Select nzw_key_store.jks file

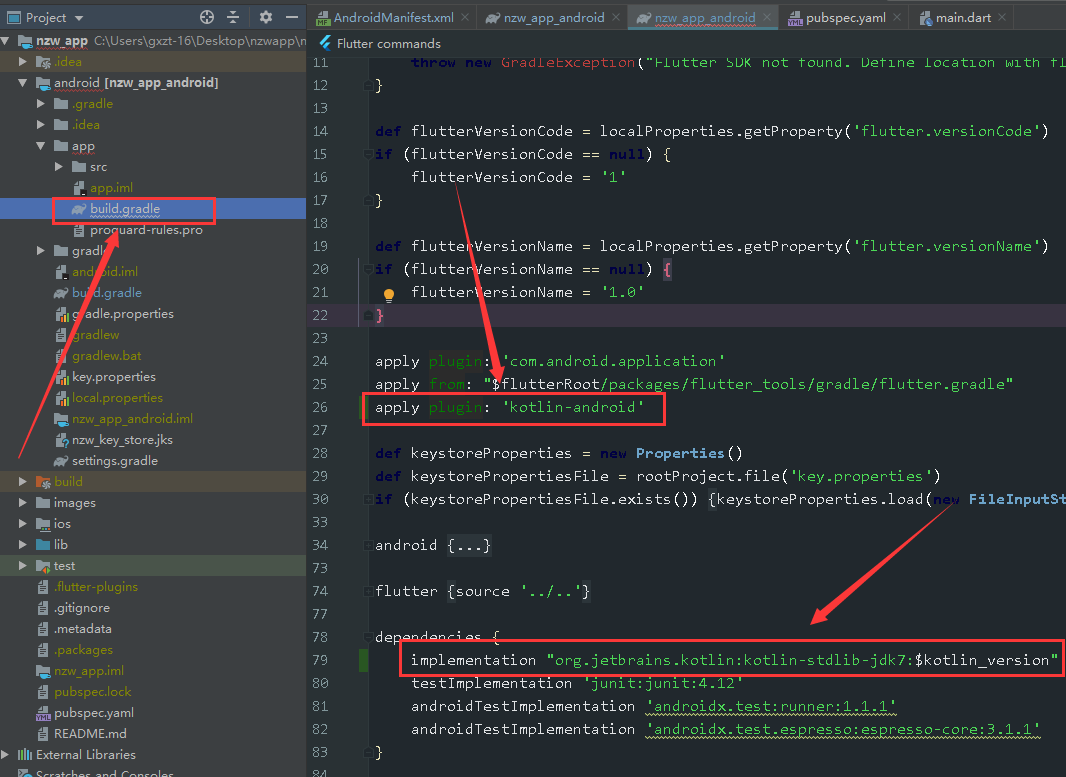(x=122, y=440)
